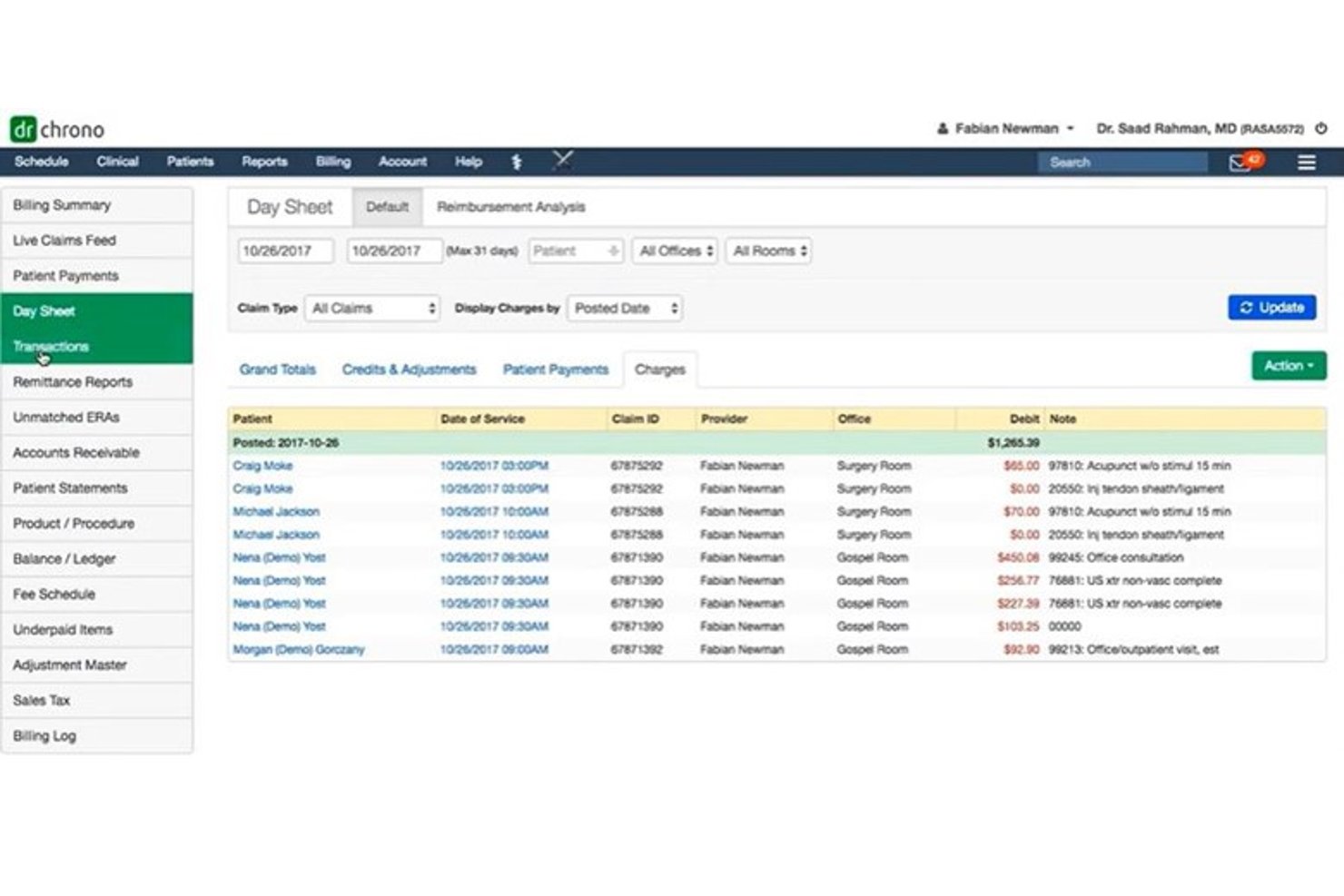Open the Billing menu

click(x=333, y=162)
